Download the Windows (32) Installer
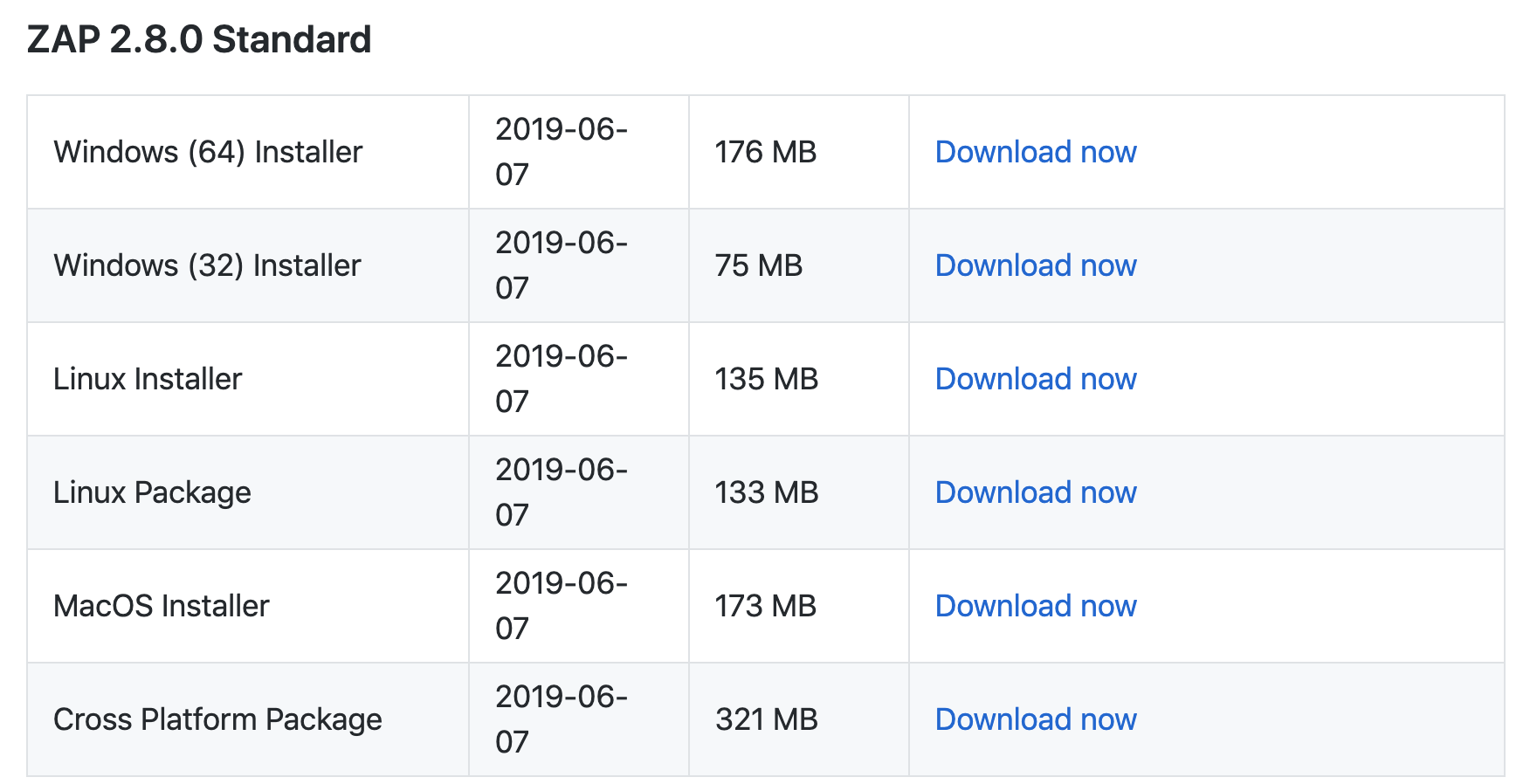The width and height of the screenshot is (1530, 784). 1036,265
